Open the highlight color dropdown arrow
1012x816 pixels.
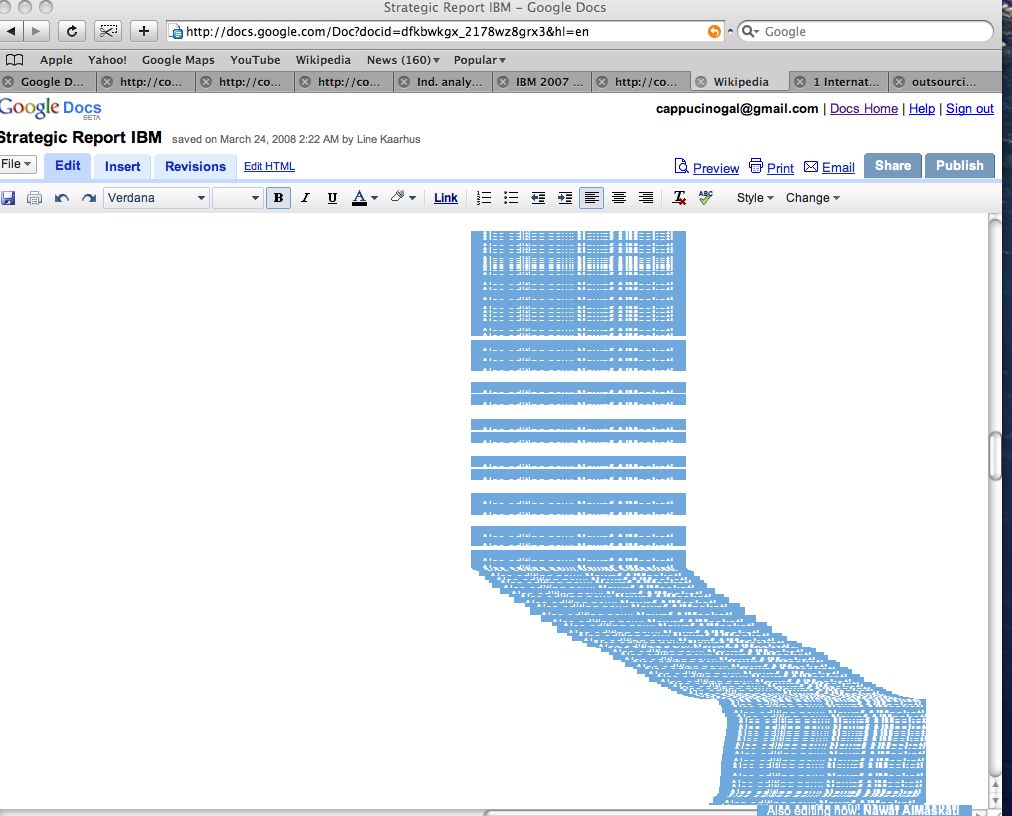(x=412, y=198)
